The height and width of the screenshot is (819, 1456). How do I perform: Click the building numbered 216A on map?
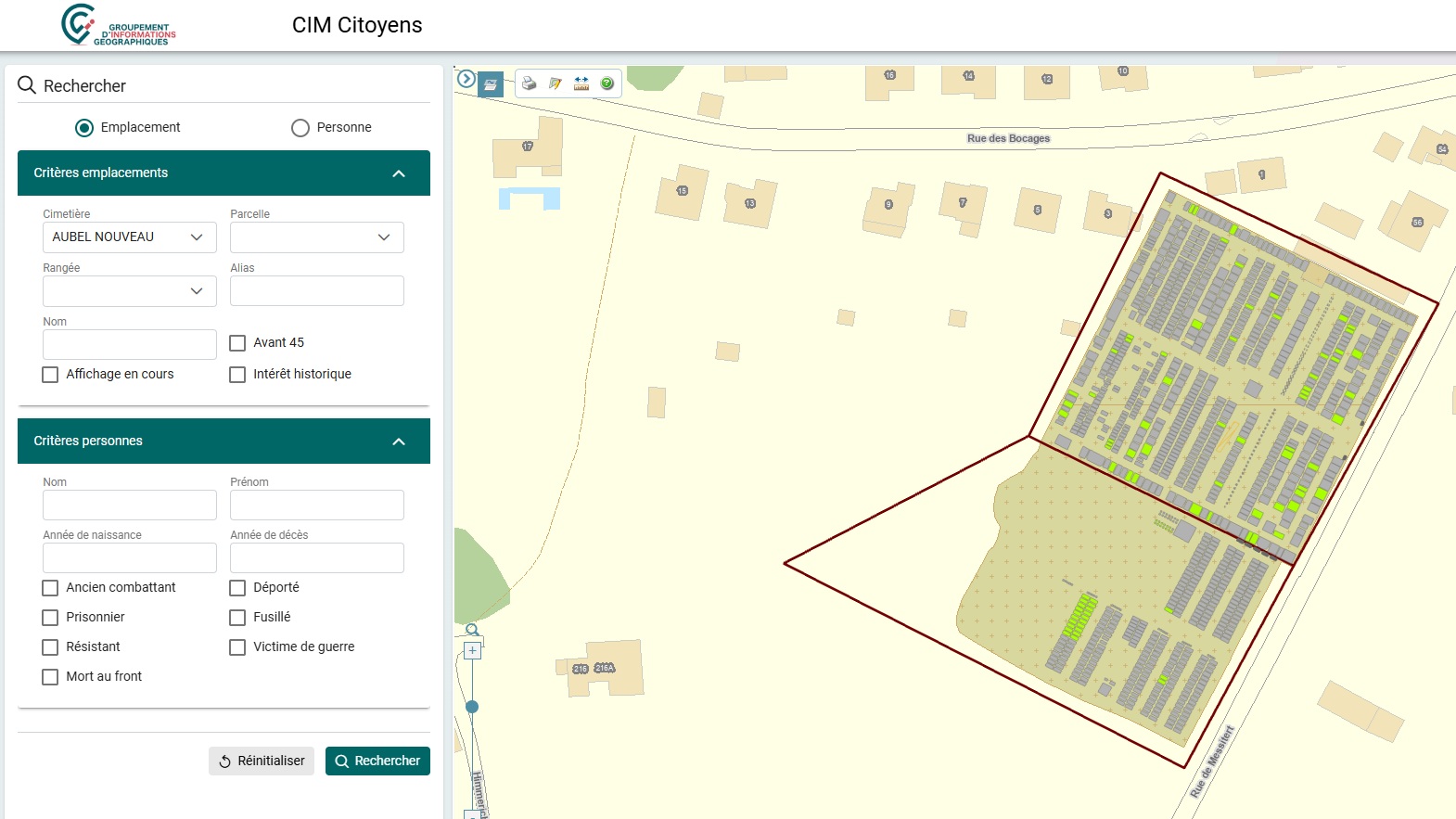(x=605, y=668)
